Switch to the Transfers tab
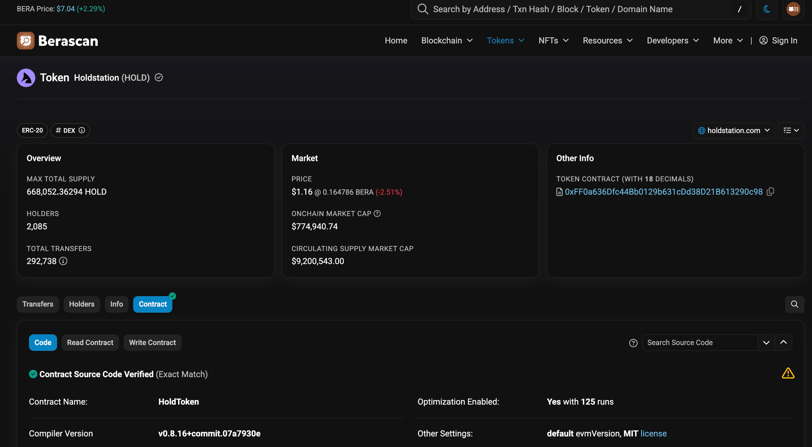Screen dimensions: 812x447 tap(38, 304)
